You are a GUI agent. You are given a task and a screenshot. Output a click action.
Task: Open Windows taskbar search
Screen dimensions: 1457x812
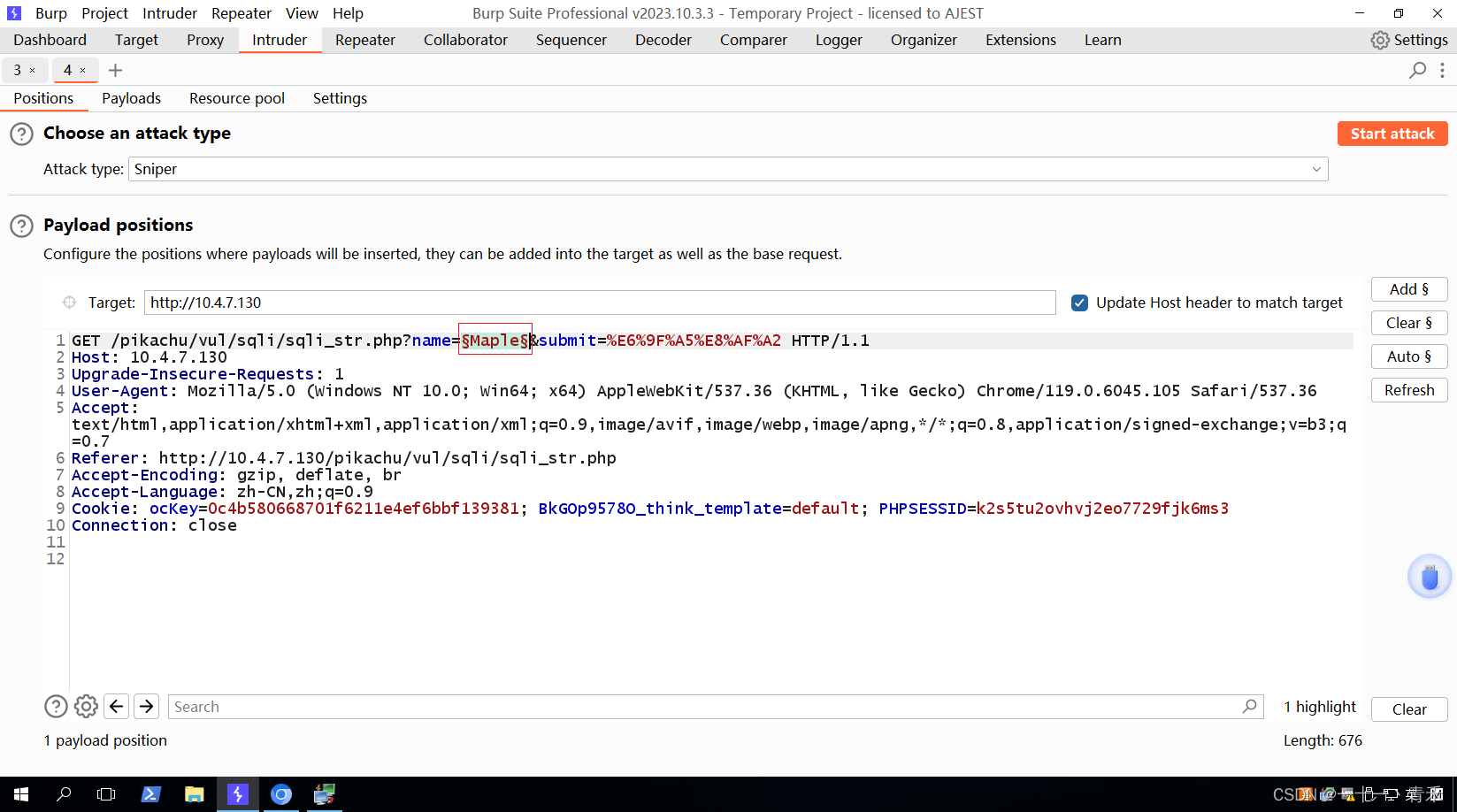tap(64, 794)
